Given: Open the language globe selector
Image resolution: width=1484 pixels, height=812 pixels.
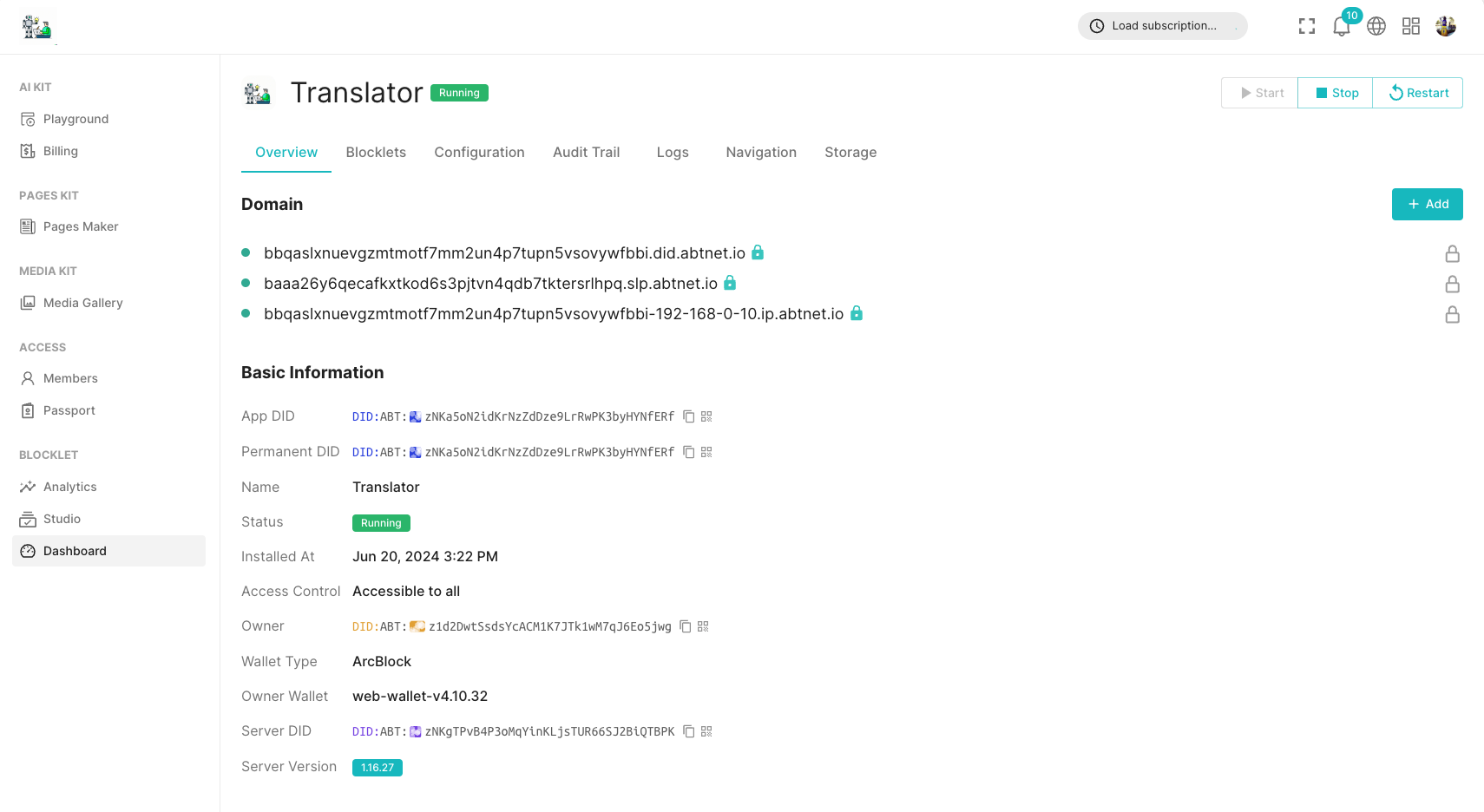Looking at the screenshot, I should click(1376, 27).
